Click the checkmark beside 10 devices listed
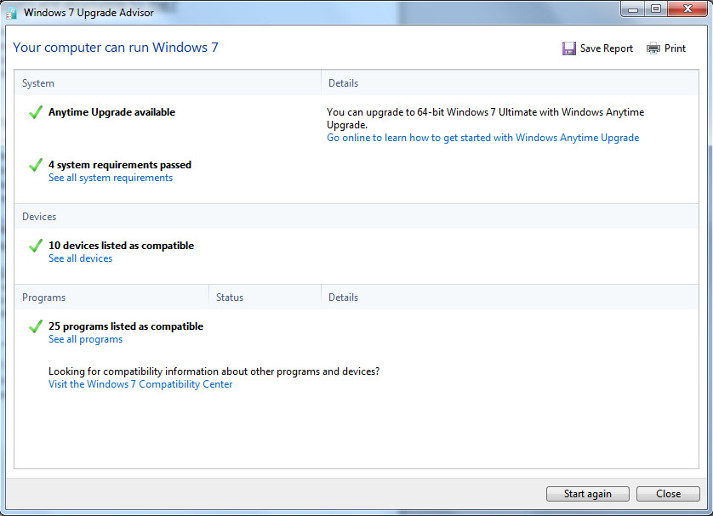 [35, 245]
